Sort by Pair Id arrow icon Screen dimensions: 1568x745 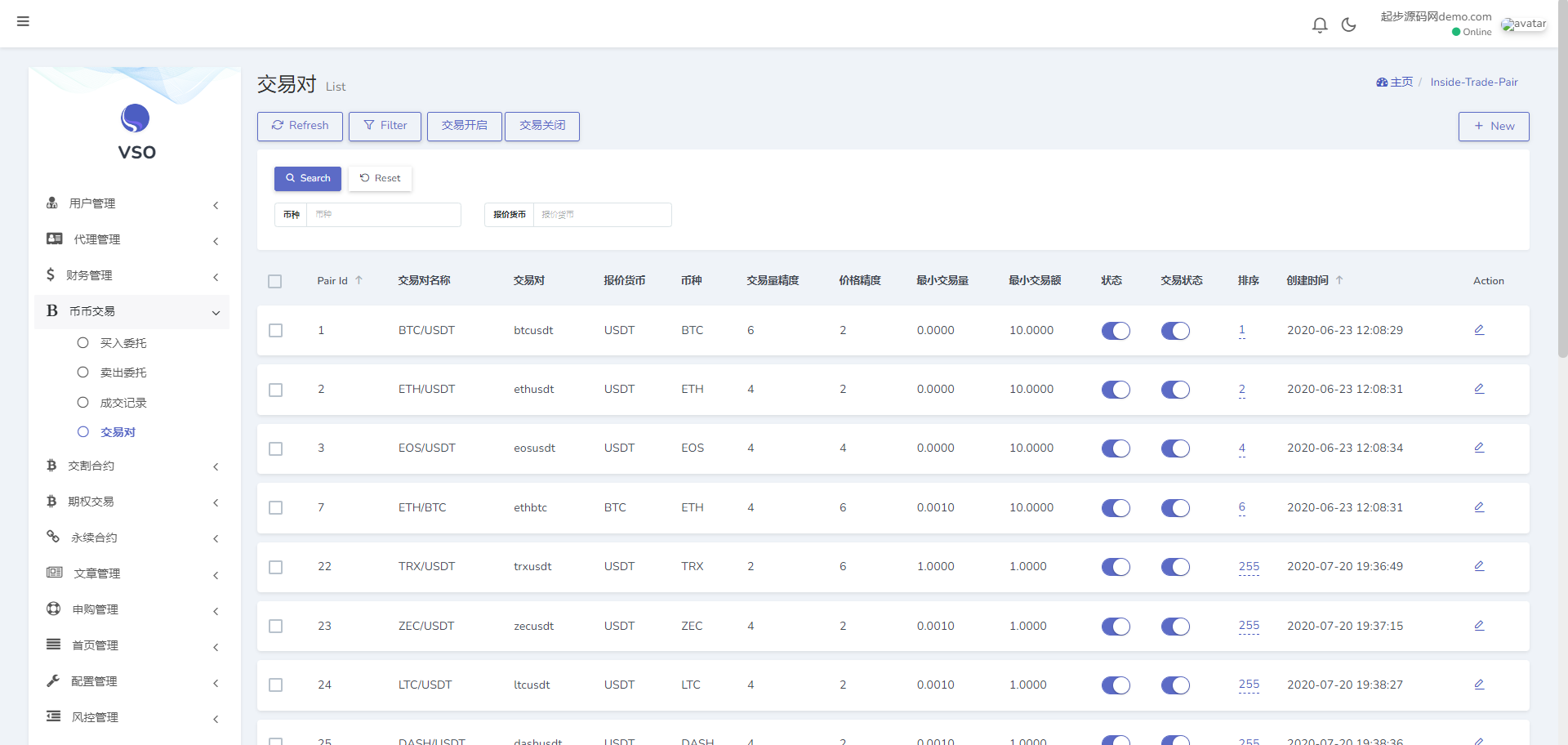(359, 280)
